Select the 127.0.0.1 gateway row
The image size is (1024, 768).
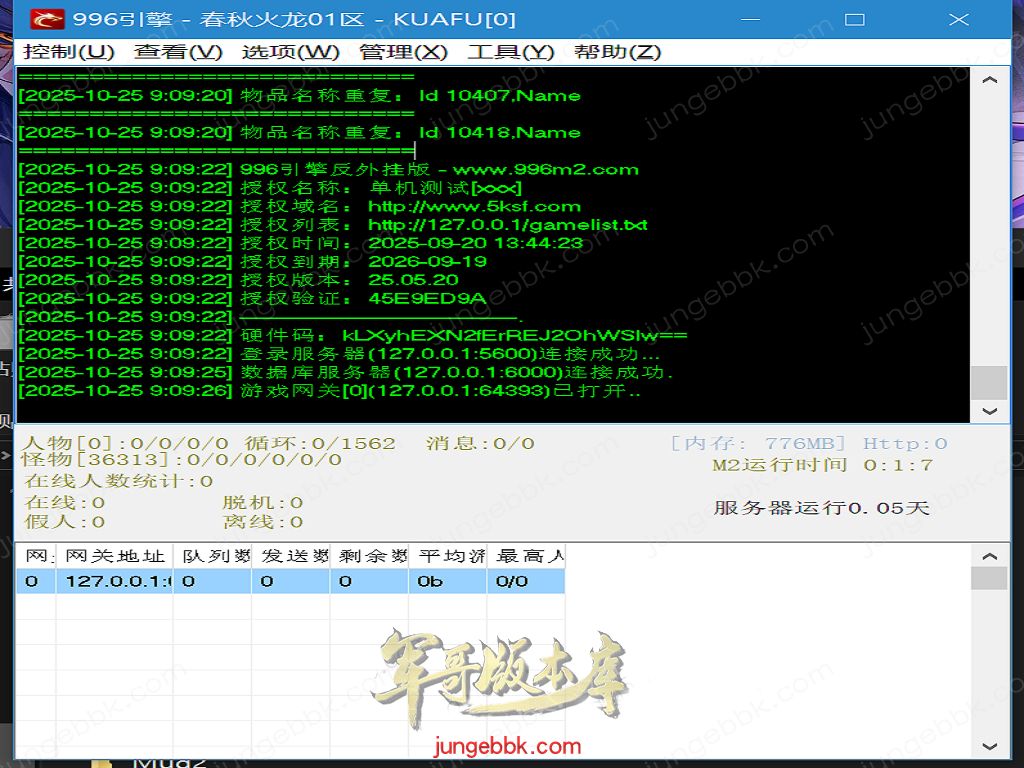118,581
